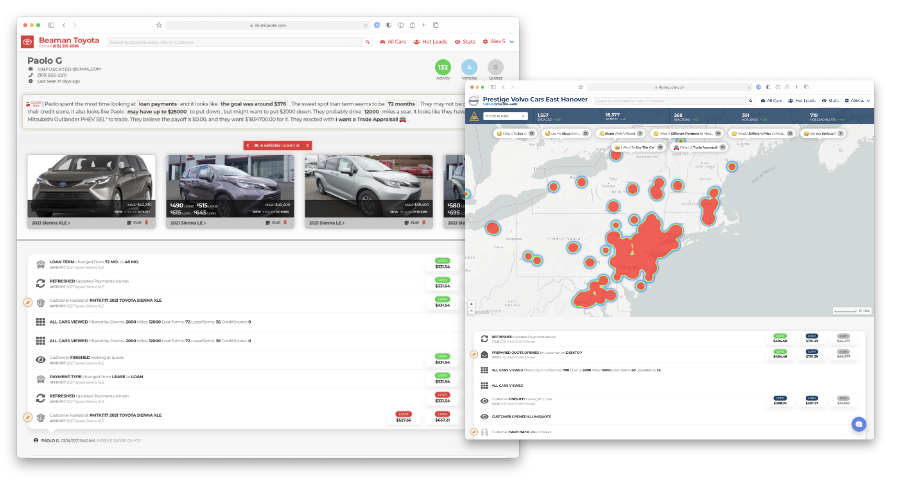The height and width of the screenshot is (480, 900).
Task: Go to previous vehicle using left arrow on red bar
Action: (248, 146)
